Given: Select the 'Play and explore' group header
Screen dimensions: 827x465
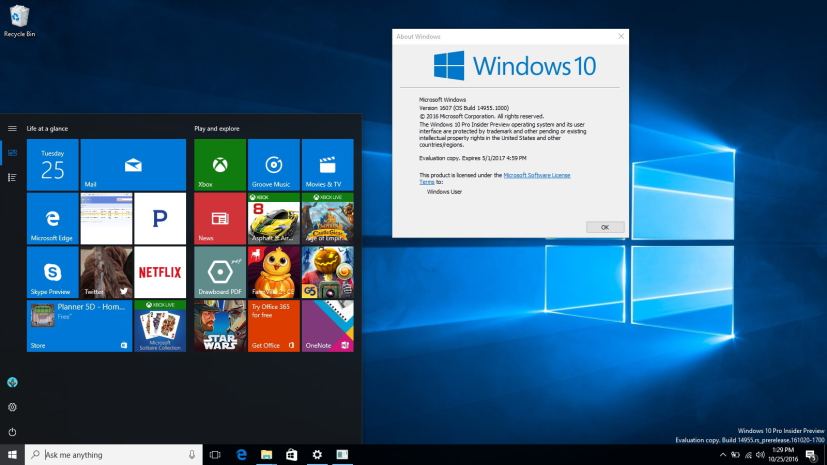Looking at the screenshot, I should coord(217,129).
